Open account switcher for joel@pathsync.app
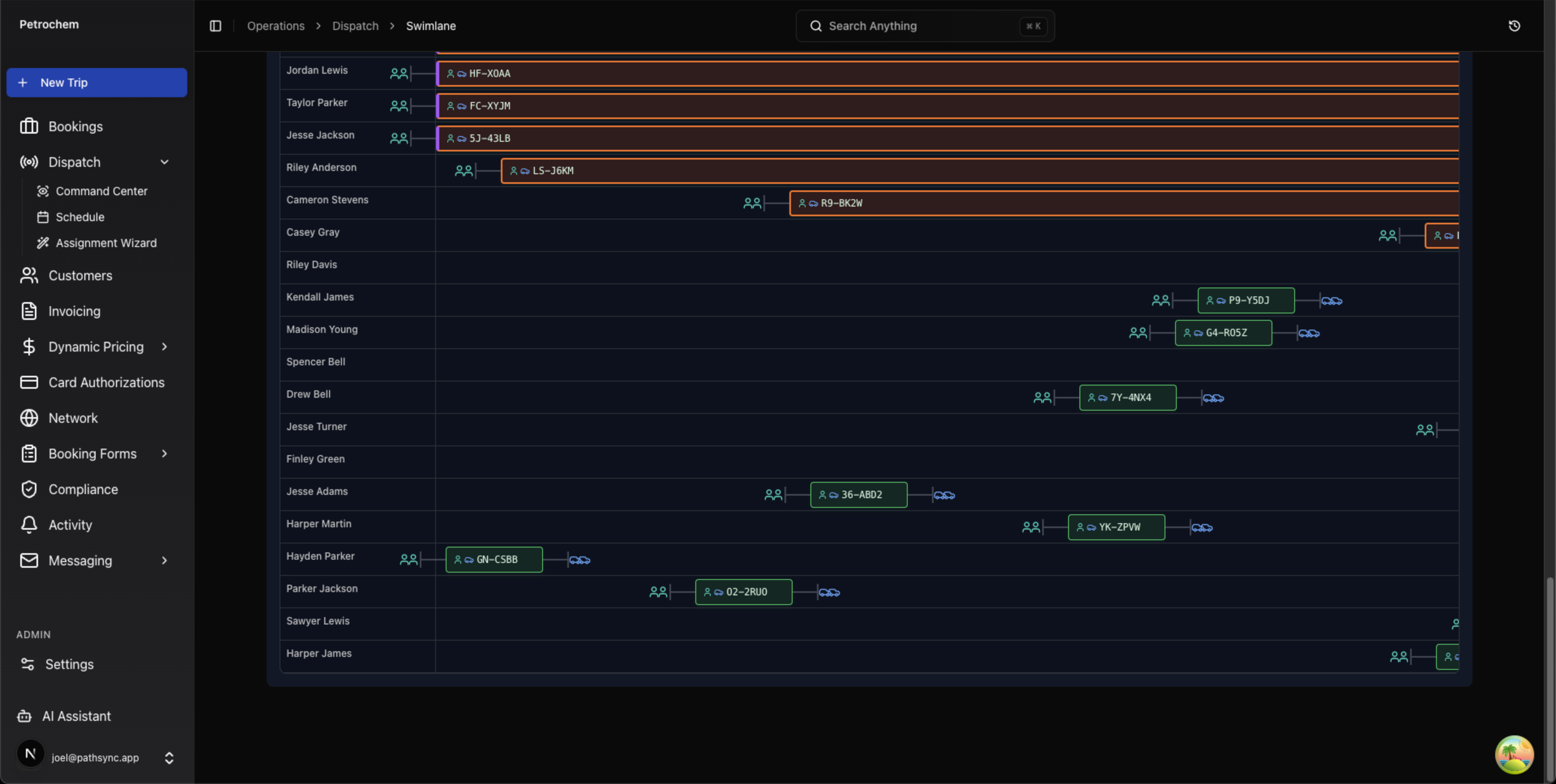Viewport: 1556px width, 784px height. [169, 757]
